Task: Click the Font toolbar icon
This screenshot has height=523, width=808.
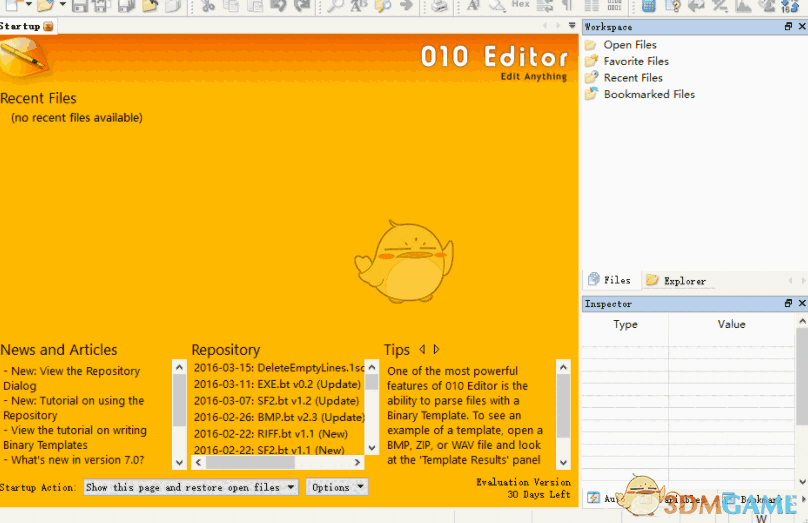Action: point(473,5)
